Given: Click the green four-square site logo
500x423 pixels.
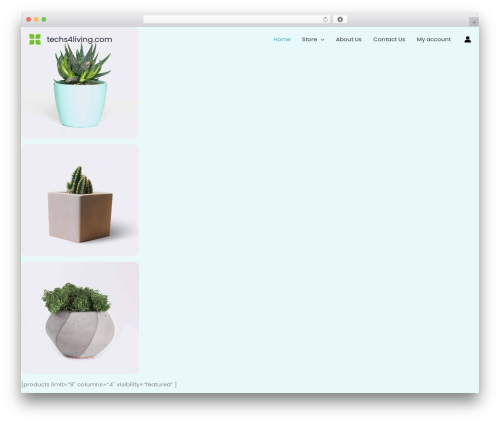Looking at the screenshot, I should tap(35, 39).
